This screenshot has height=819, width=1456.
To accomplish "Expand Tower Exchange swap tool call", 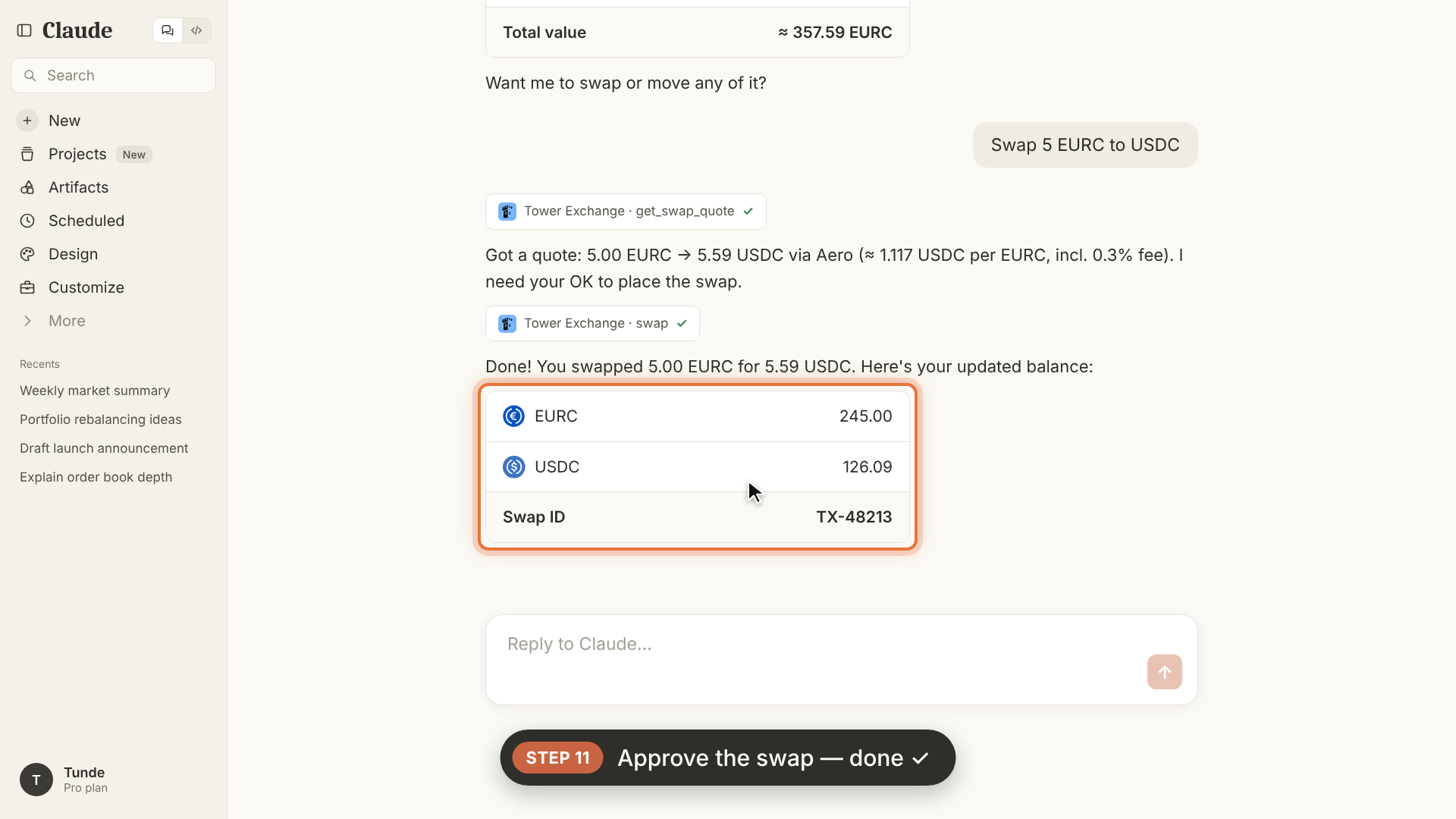I will (592, 323).
